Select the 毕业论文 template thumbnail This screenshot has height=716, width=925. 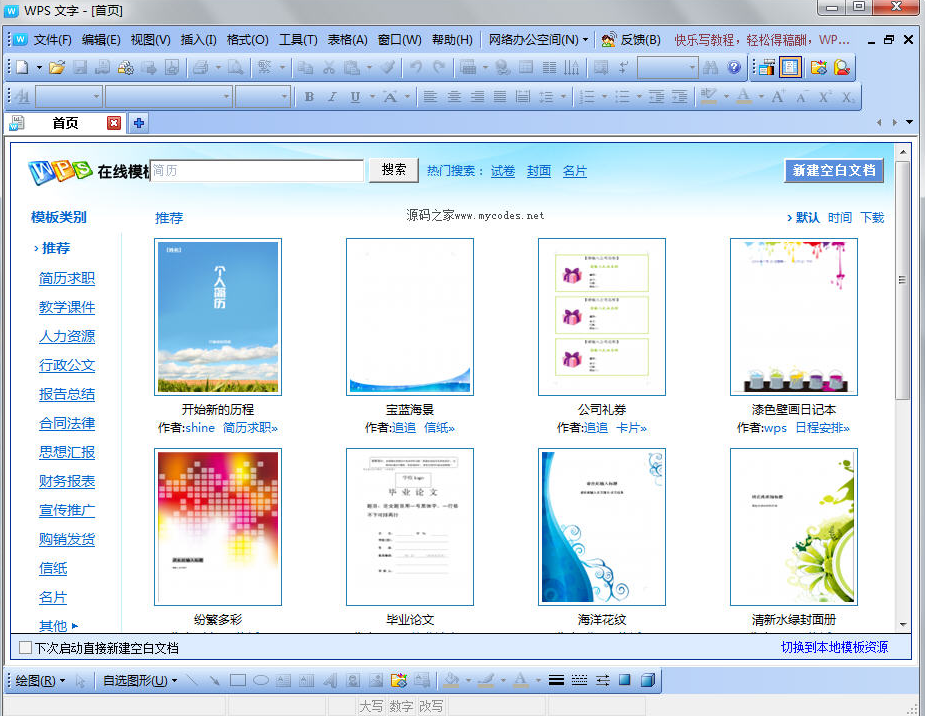click(x=410, y=527)
